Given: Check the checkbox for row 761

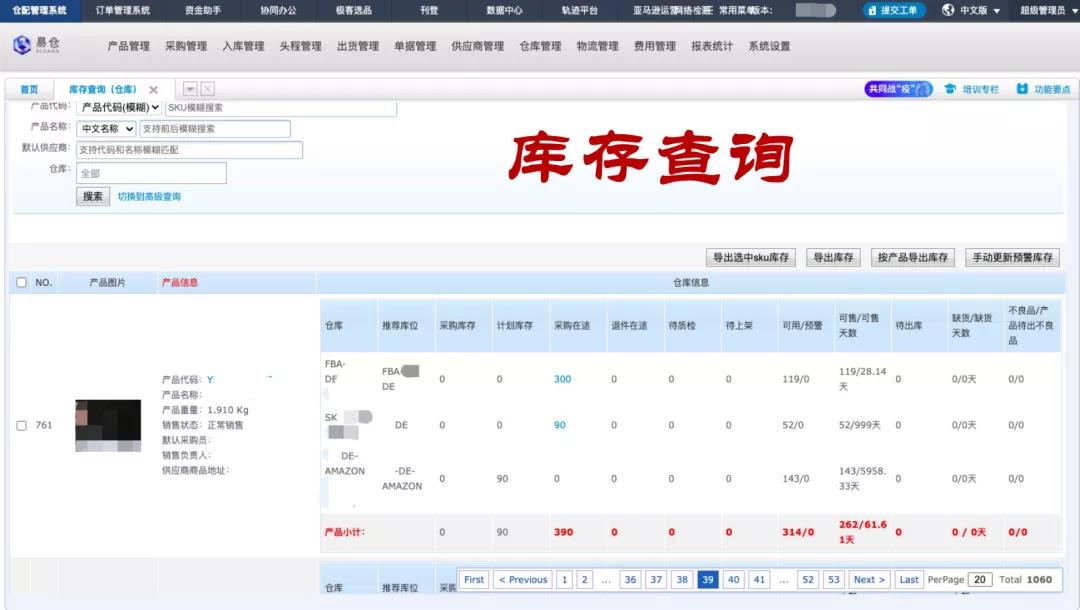Looking at the screenshot, I should 21,424.
